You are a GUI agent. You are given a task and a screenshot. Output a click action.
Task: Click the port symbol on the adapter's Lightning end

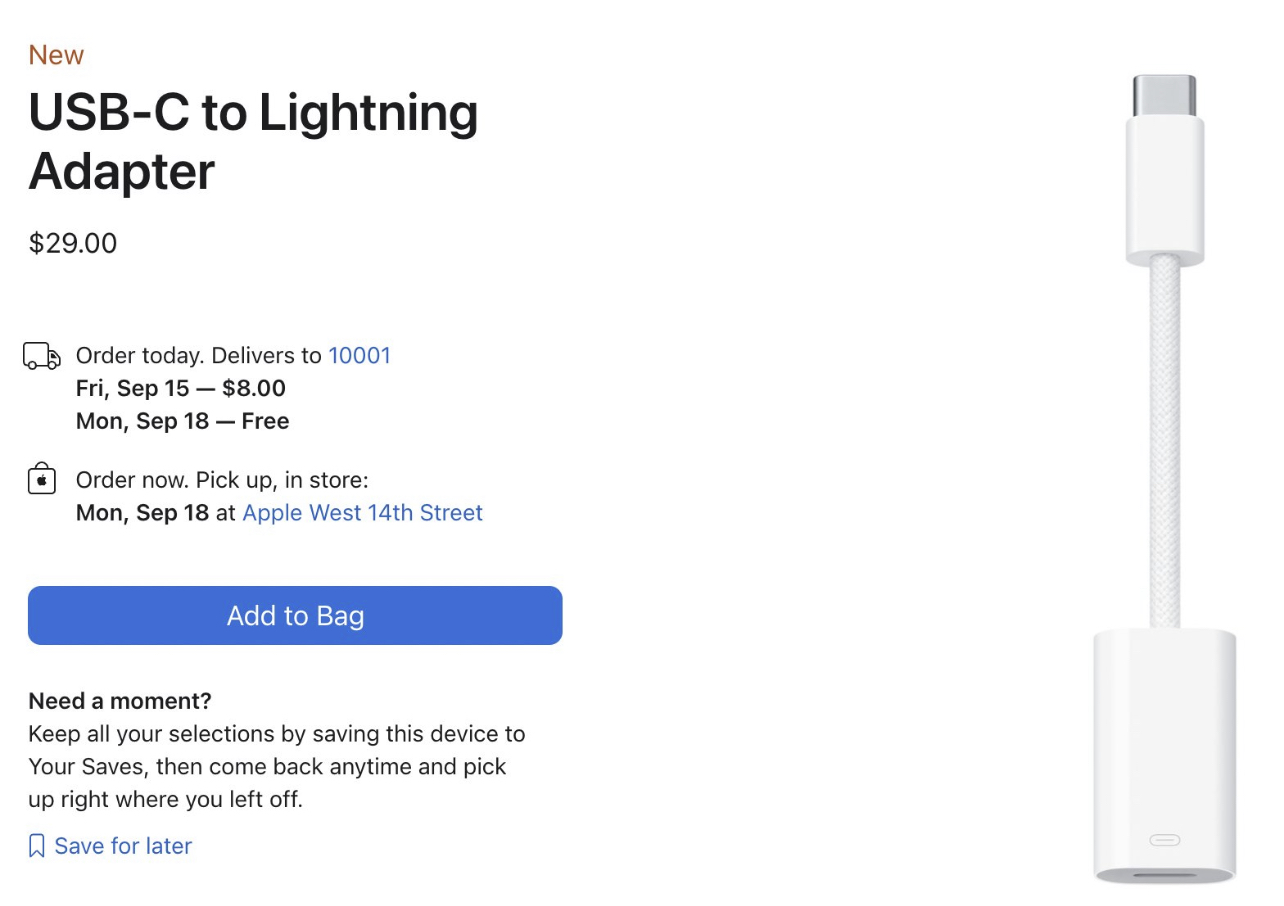(1165, 839)
